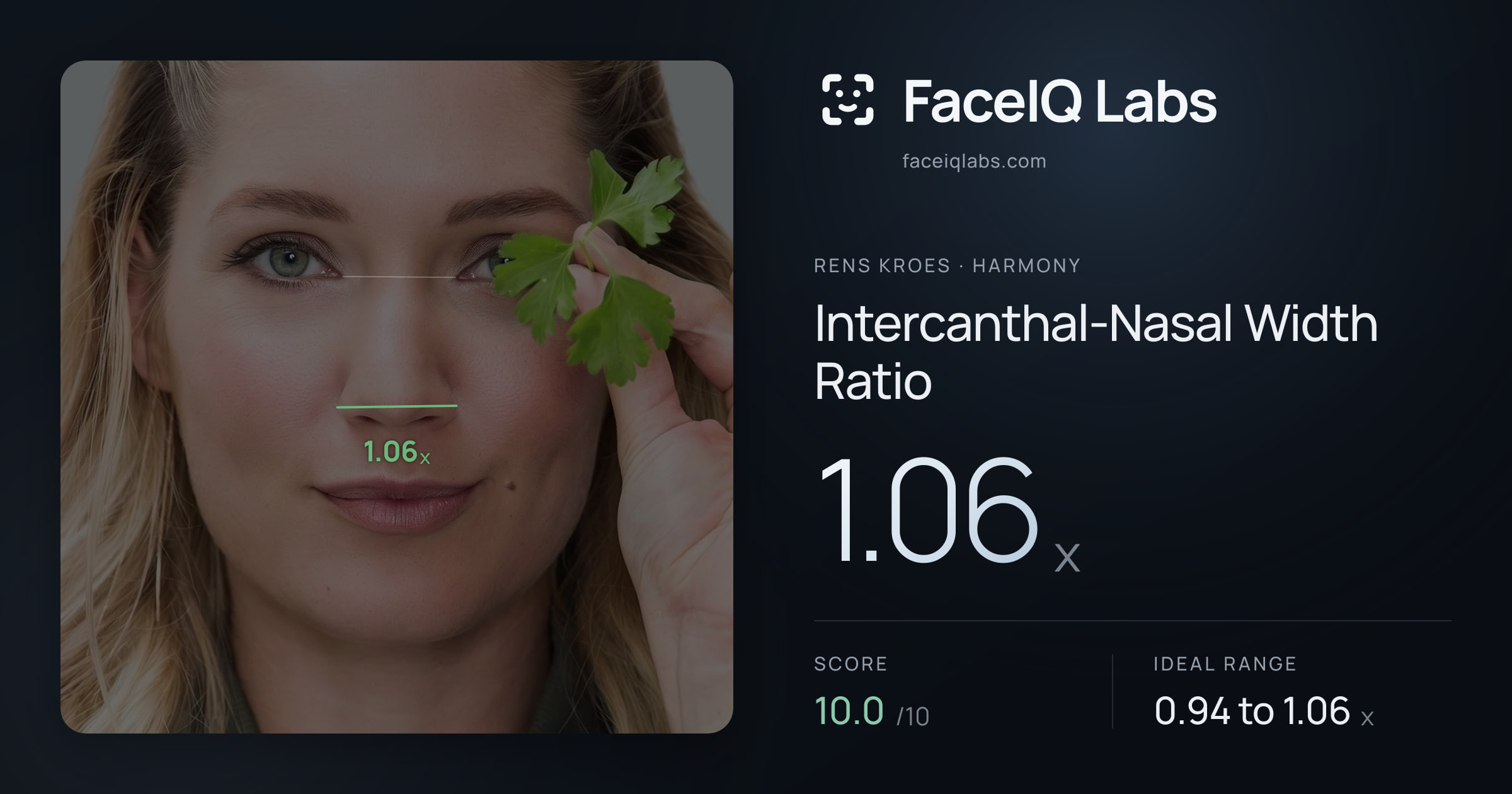Click the SCORE label
The height and width of the screenshot is (794, 1512).
pos(850,664)
